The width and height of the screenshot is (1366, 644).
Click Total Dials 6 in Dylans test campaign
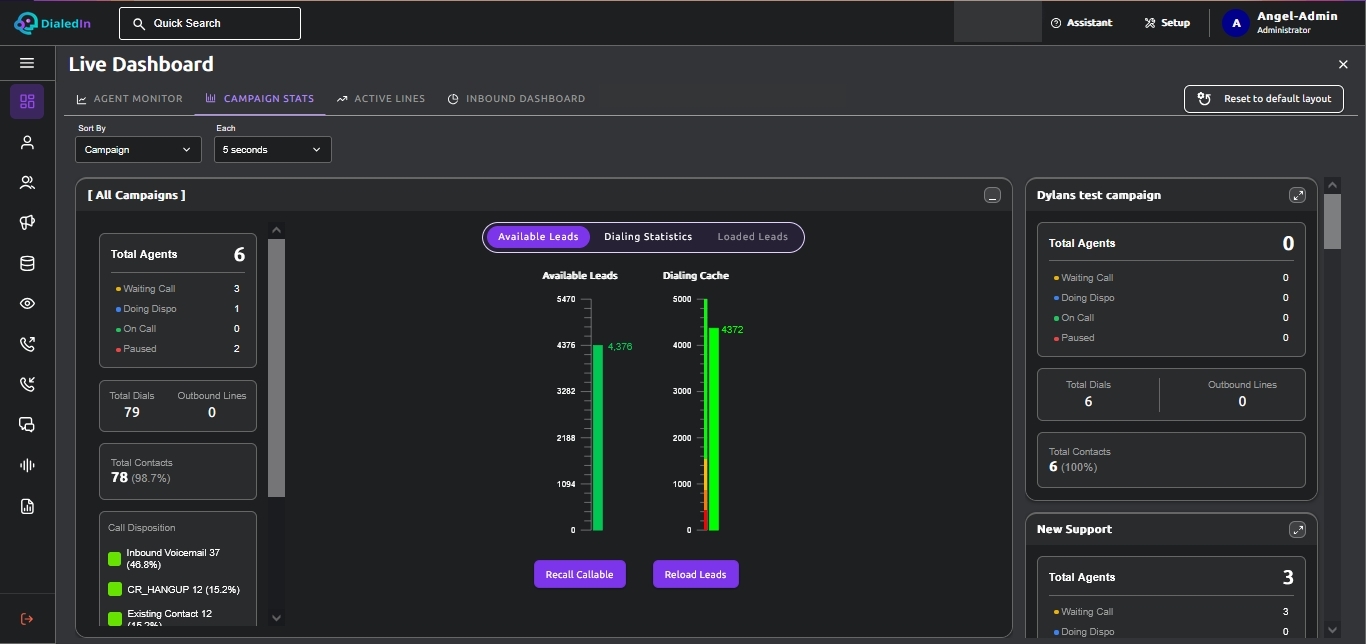pos(1088,394)
